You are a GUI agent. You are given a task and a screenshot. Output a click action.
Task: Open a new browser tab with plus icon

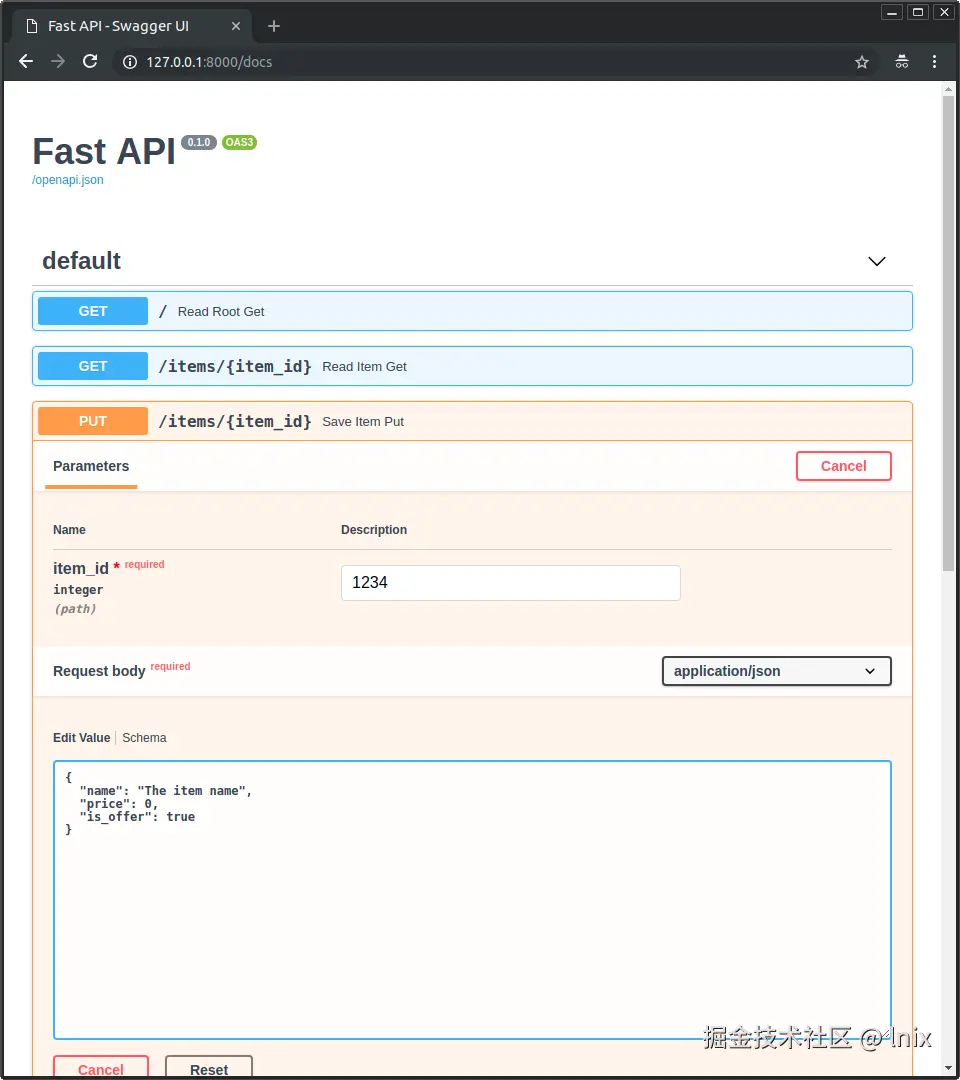coord(274,26)
